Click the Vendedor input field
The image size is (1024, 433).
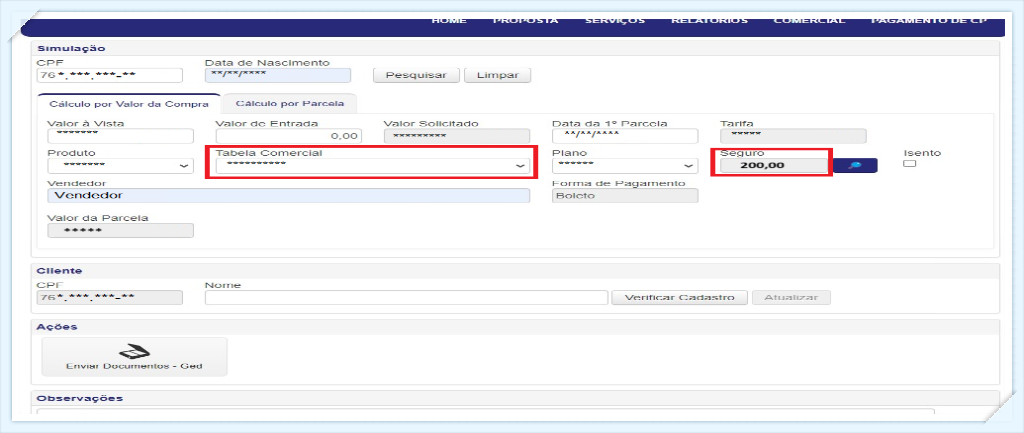click(x=289, y=195)
